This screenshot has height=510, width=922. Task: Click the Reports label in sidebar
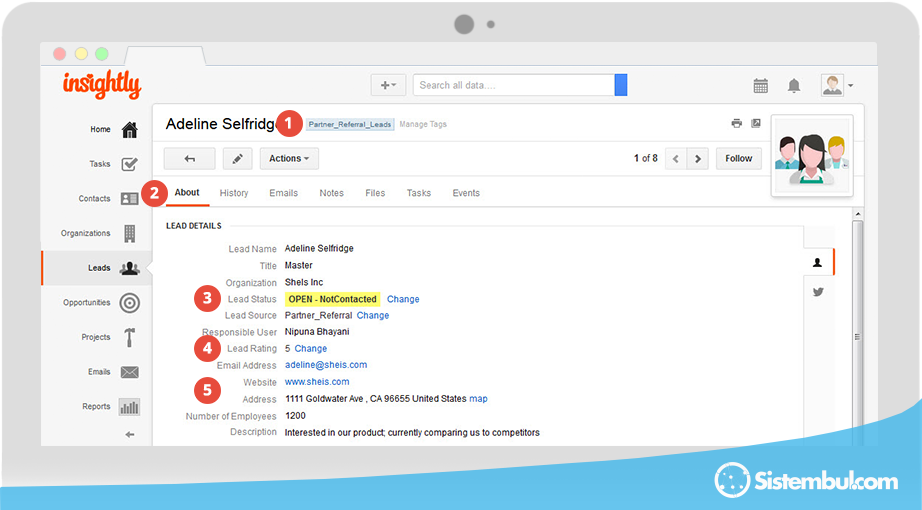[x=96, y=406]
